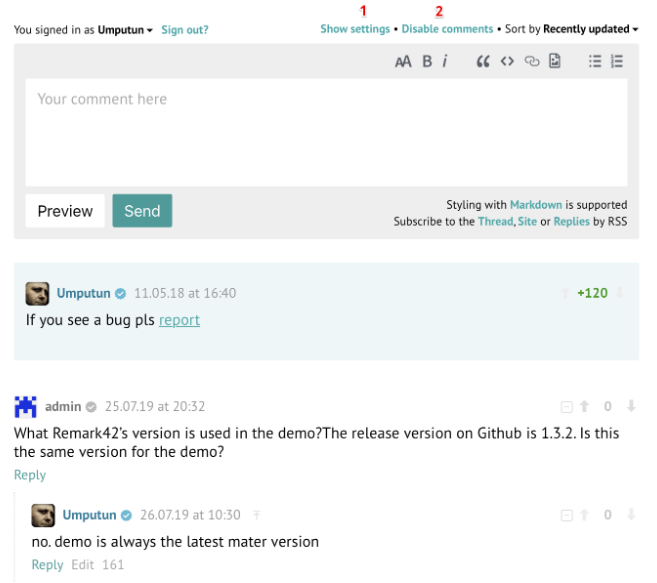Focus the 'Your comment here' text area

tap(326, 132)
